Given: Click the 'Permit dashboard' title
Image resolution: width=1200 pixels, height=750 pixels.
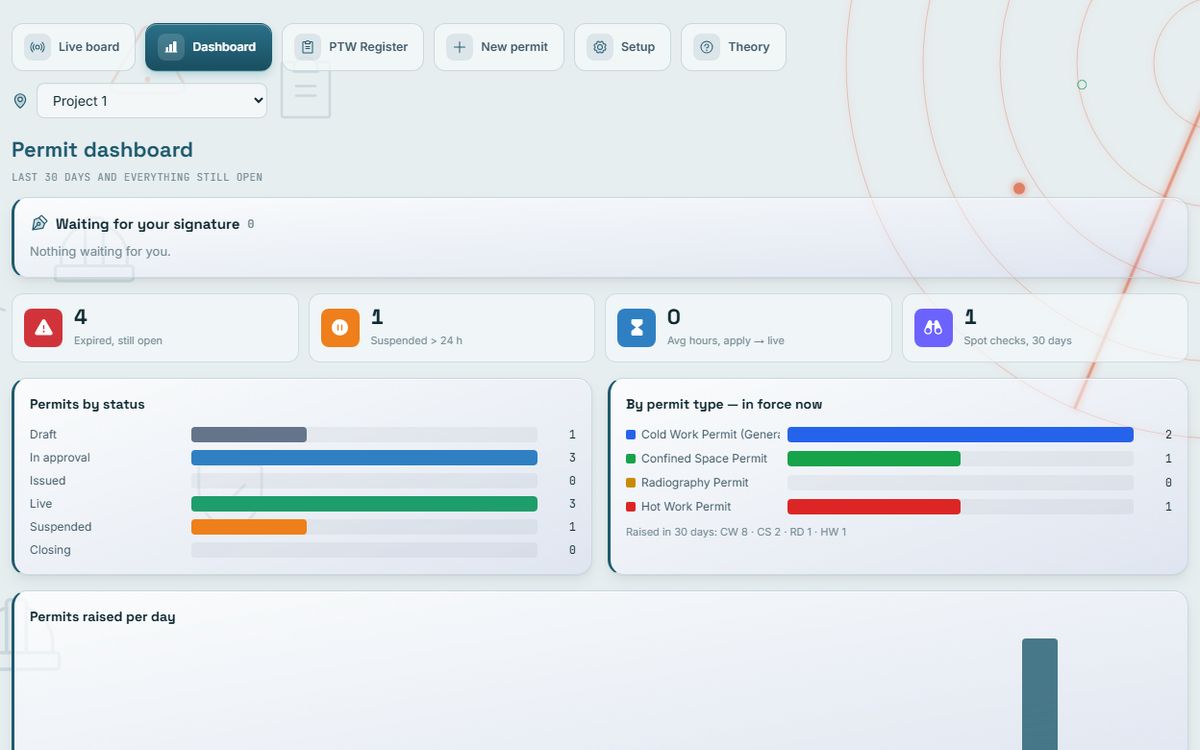Looking at the screenshot, I should click(102, 150).
